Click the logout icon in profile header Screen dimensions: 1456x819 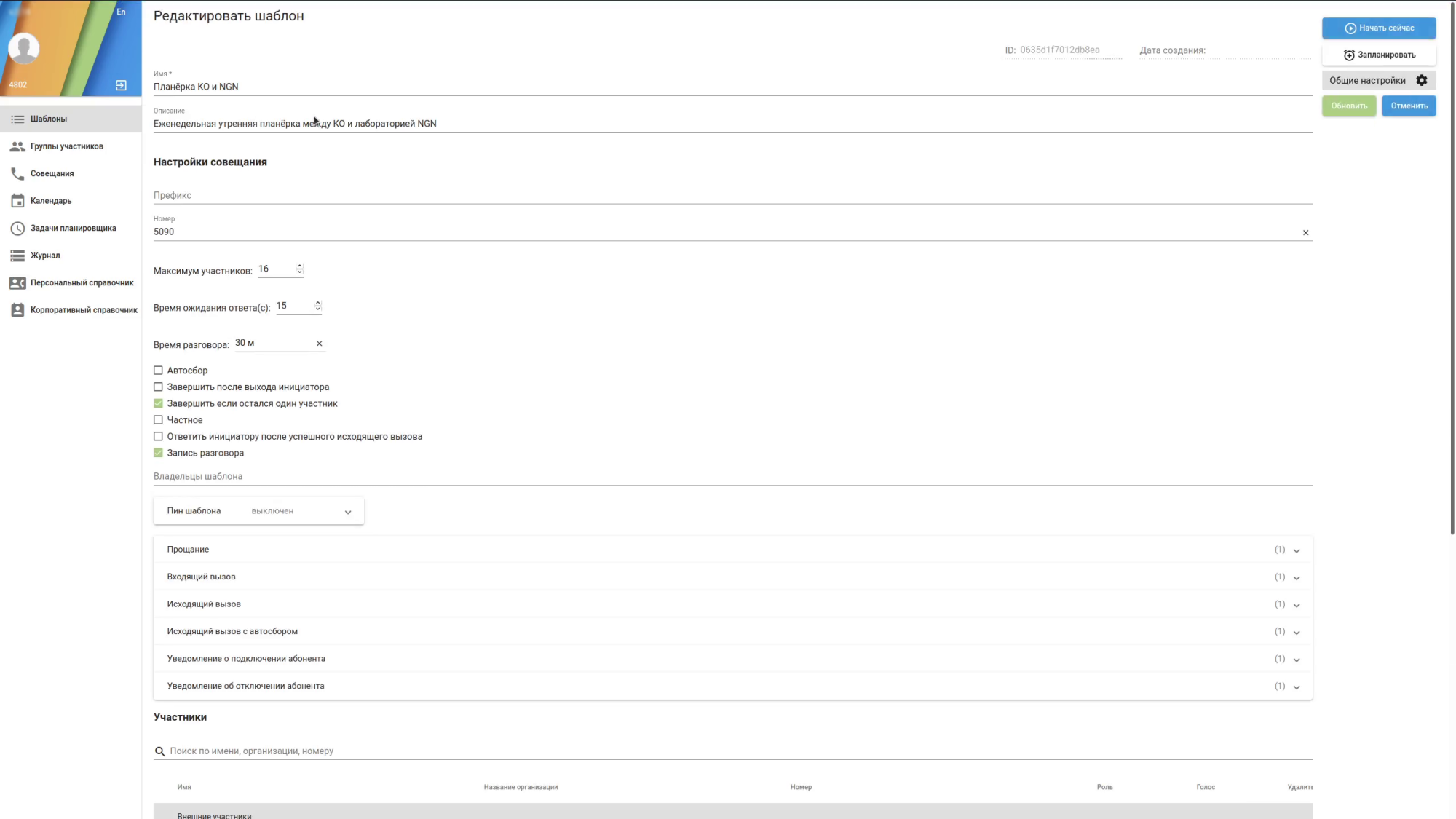click(x=121, y=85)
